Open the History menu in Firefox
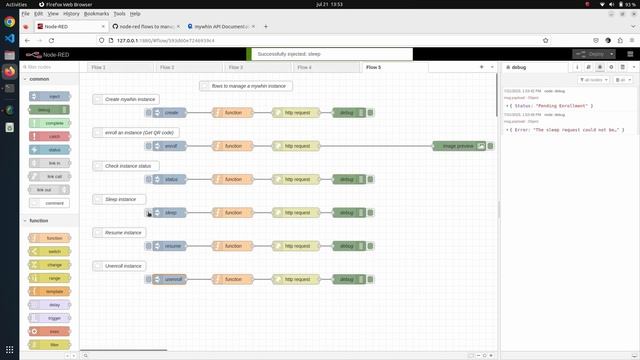Screen dimensions: 640x360 (x=71, y=14)
